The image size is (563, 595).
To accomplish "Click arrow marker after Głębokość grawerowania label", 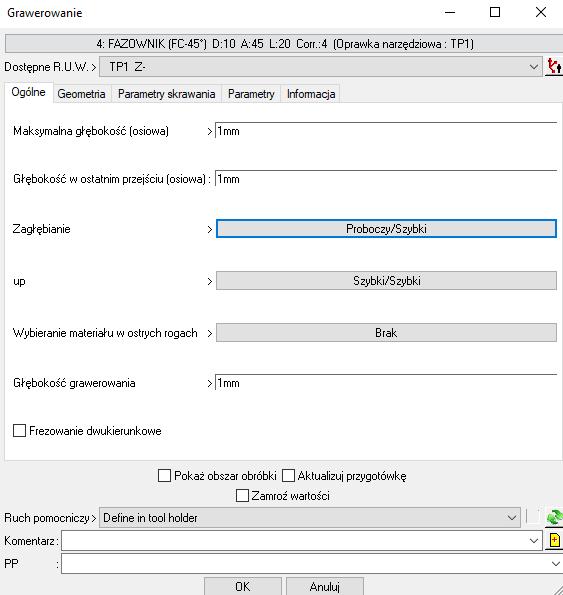I will coord(210,383).
